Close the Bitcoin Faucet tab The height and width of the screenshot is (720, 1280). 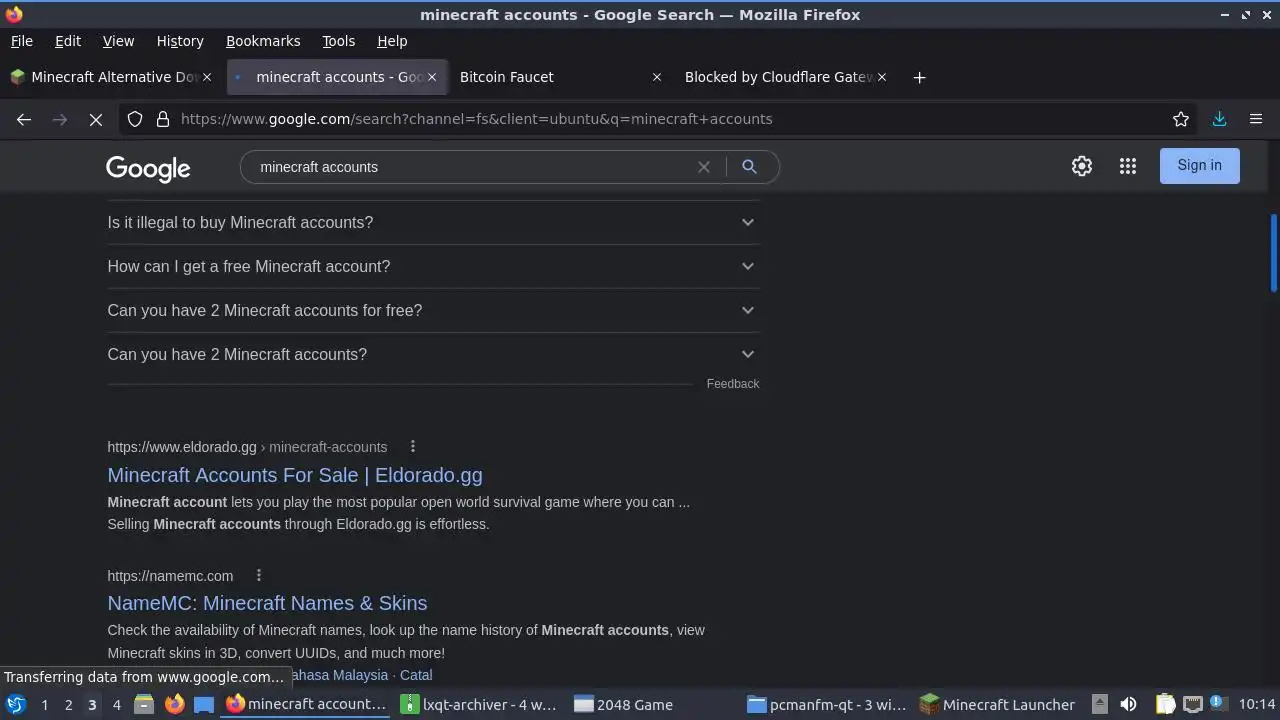point(656,77)
